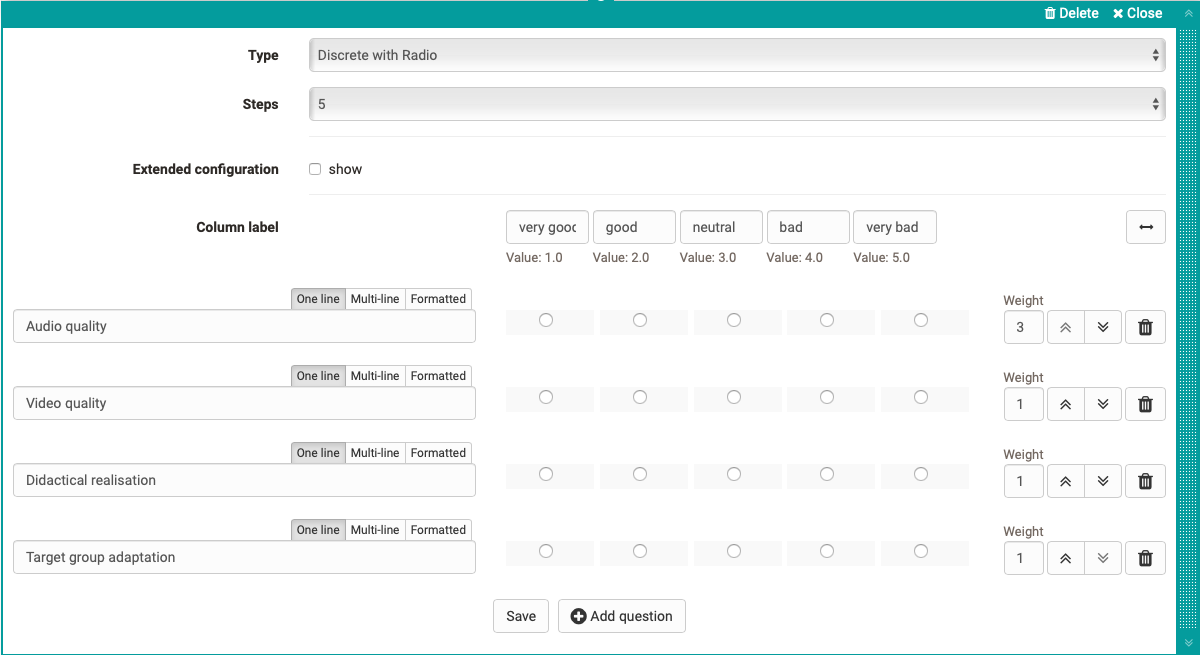Click the swap arrows icon beside column labels
The width and height of the screenshot is (1200, 655).
[x=1145, y=227]
